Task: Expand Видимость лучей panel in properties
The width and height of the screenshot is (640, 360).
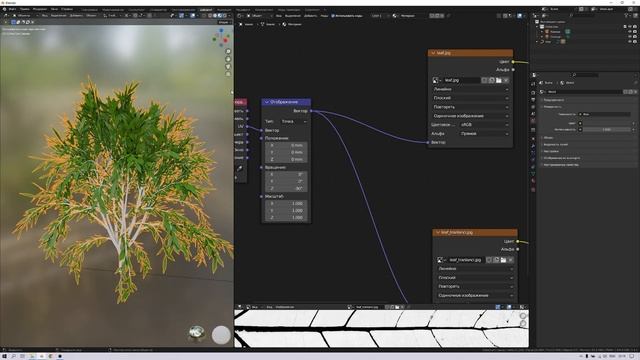Action: (x=556, y=144)
